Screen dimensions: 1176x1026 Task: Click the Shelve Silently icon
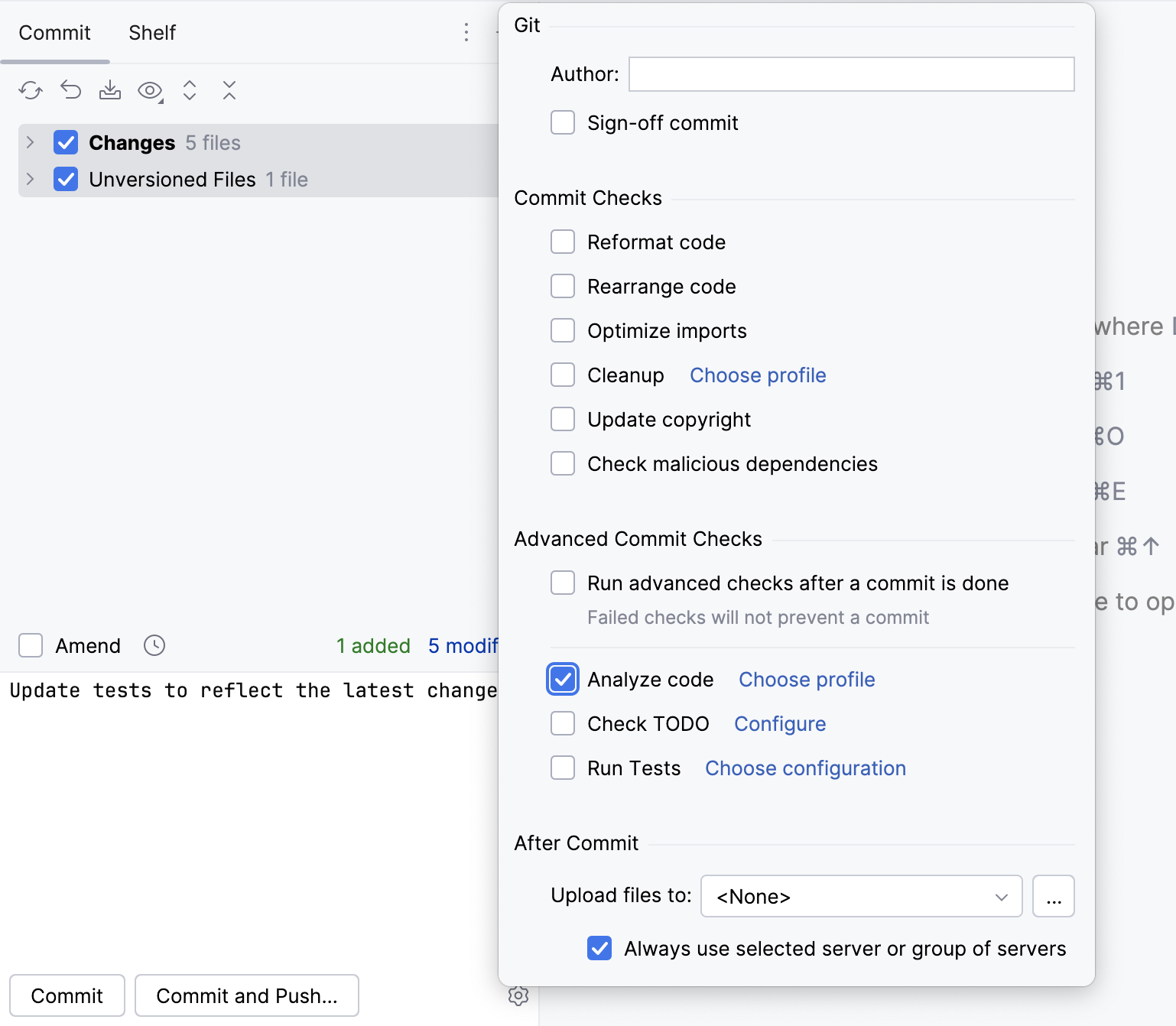click(x=110, y=90)
